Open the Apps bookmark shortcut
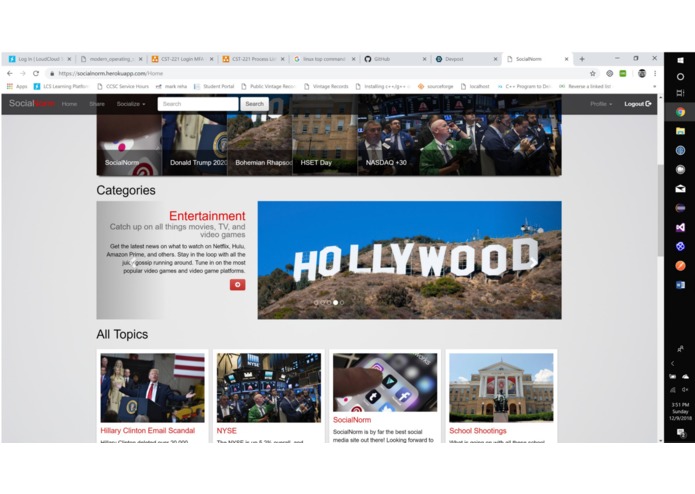This screenshot has height=494, width=695. click(x=17, y=86)
